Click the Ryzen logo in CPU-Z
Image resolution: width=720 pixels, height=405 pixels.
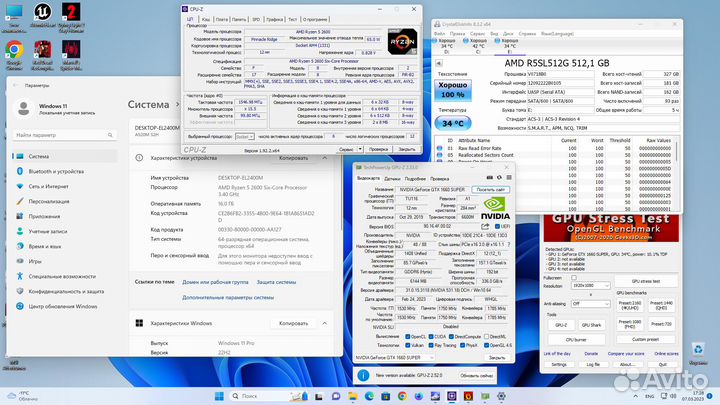(x=402, y=41)
